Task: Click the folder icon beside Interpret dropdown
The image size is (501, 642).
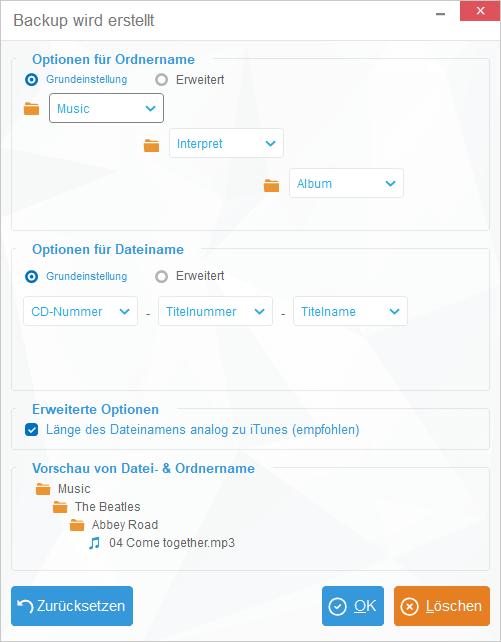Action: [x=151, y=145]
